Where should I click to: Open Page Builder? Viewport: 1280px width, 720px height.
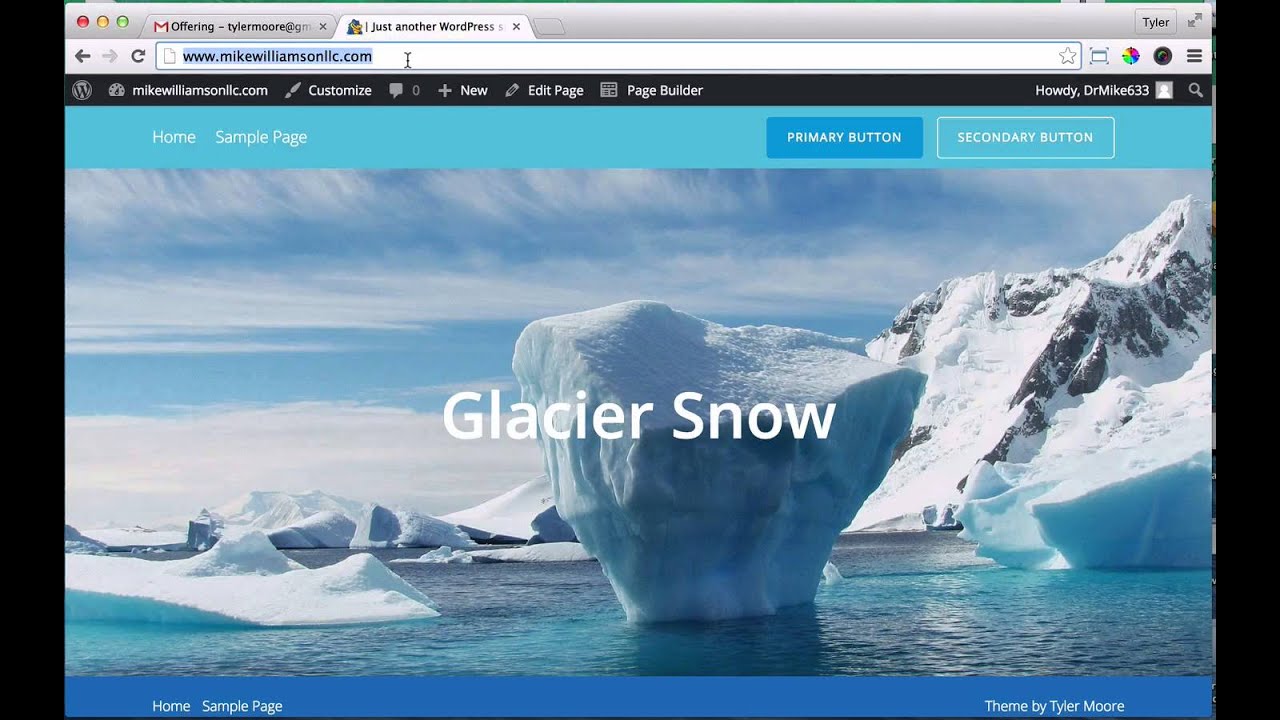point(652,90)
